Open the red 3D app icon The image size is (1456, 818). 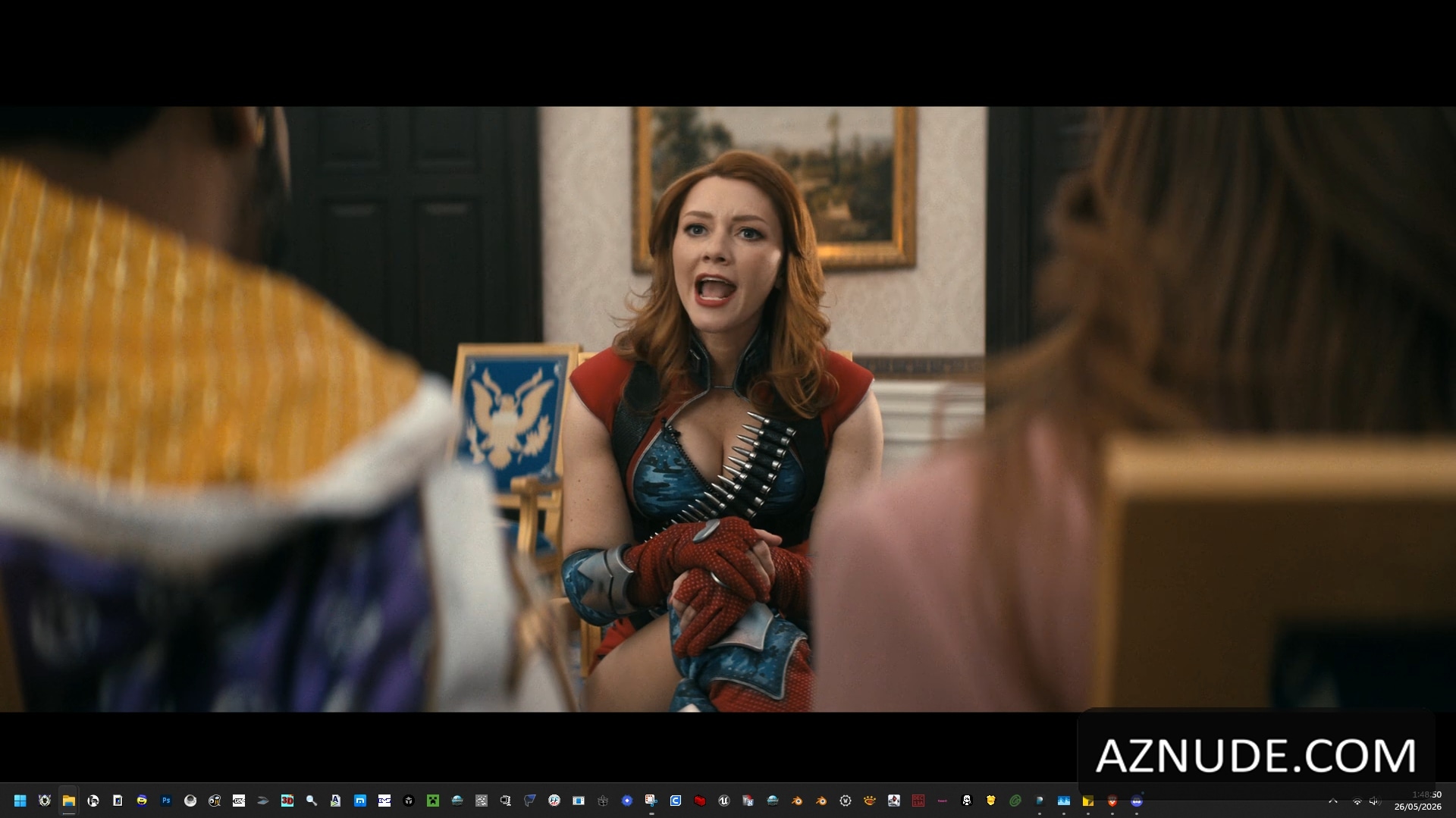(x=287, y=801)
